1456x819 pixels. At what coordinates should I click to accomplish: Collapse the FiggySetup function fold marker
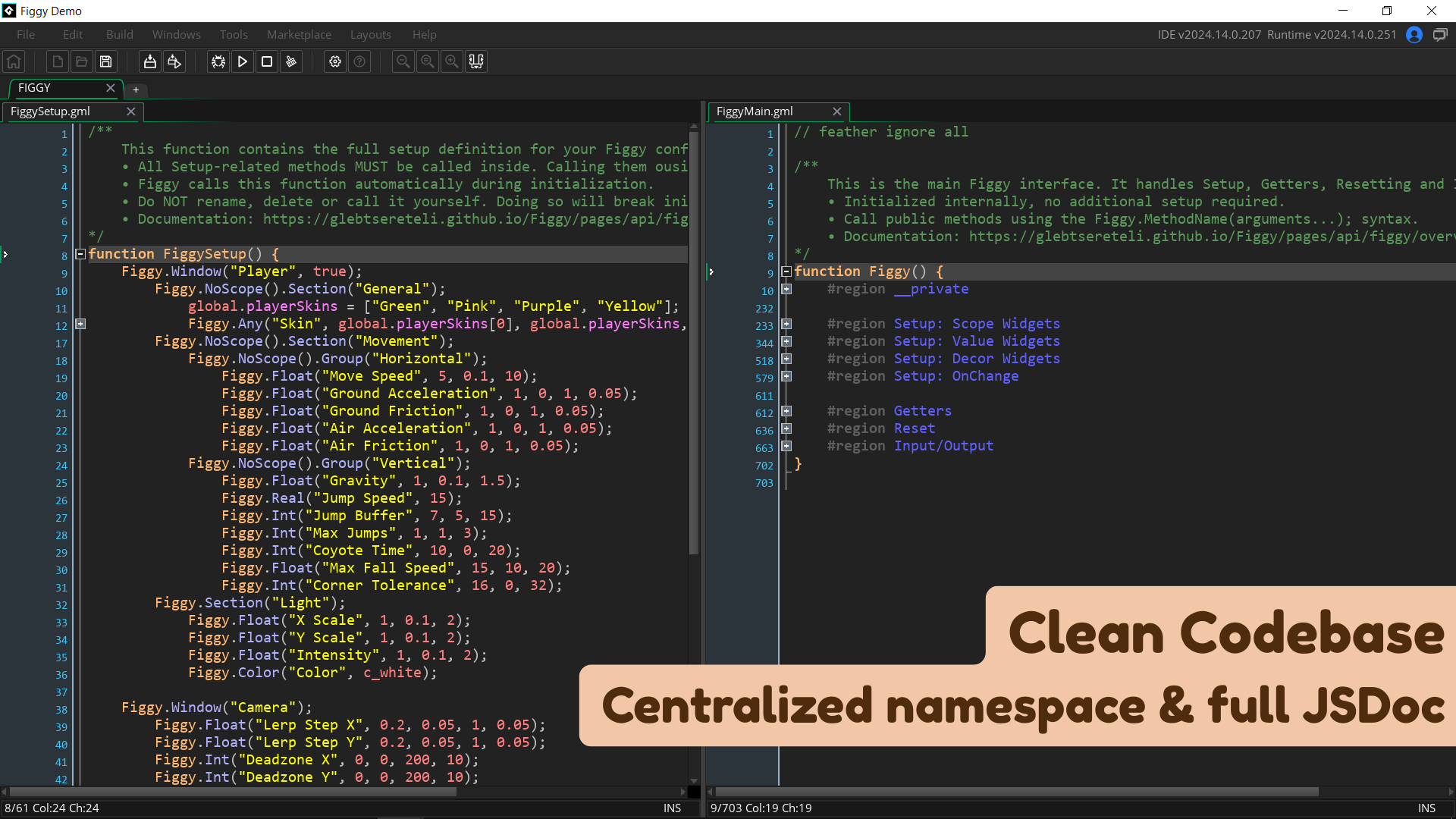click(80, 254)
